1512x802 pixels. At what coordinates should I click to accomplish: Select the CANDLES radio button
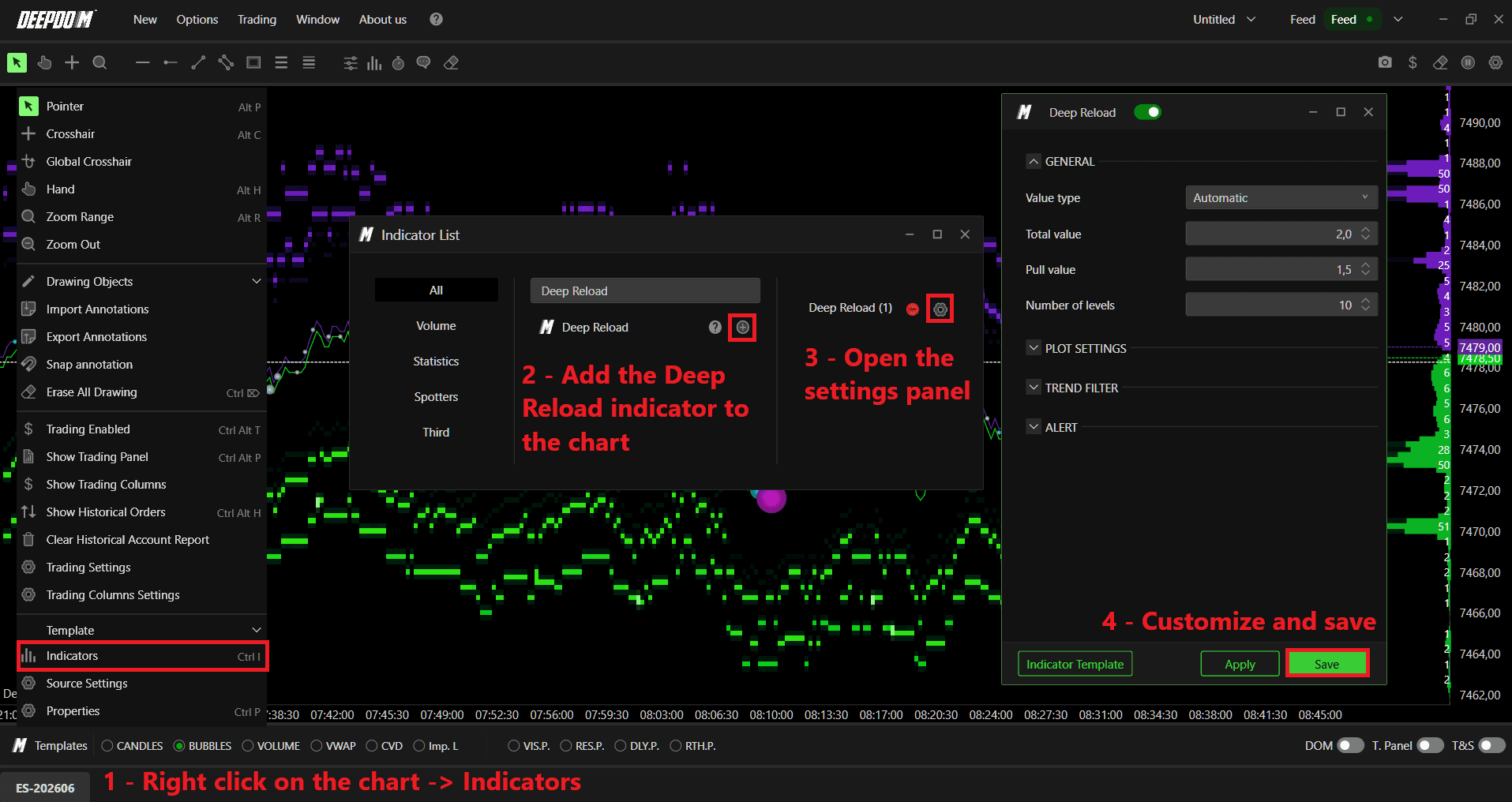tap(107, 746)
